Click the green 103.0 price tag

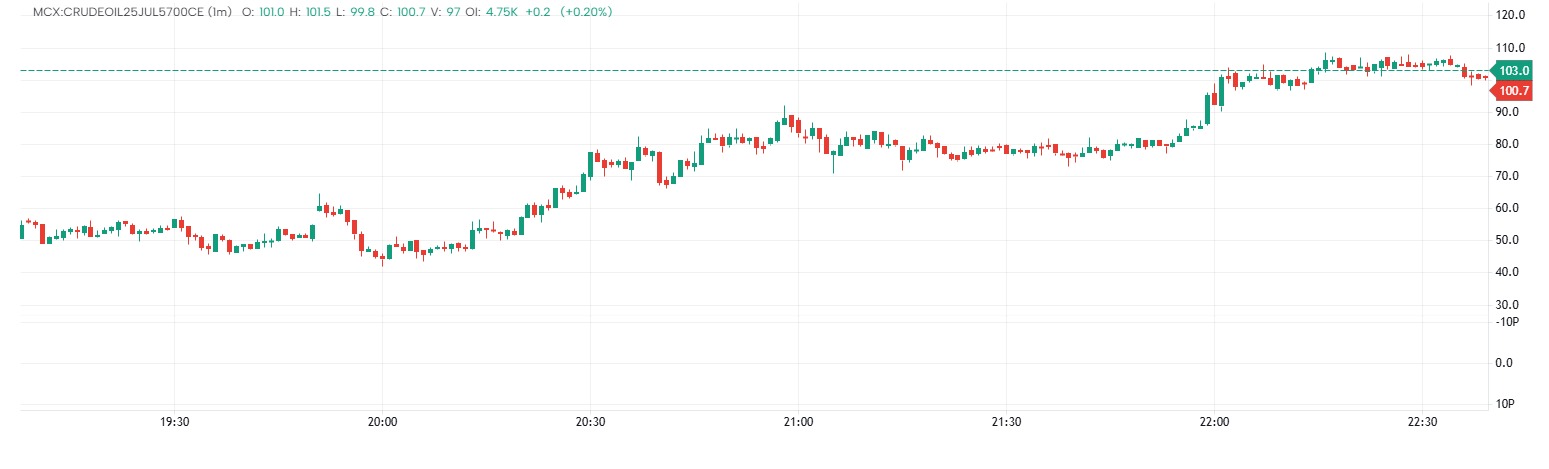[1515, 71]
